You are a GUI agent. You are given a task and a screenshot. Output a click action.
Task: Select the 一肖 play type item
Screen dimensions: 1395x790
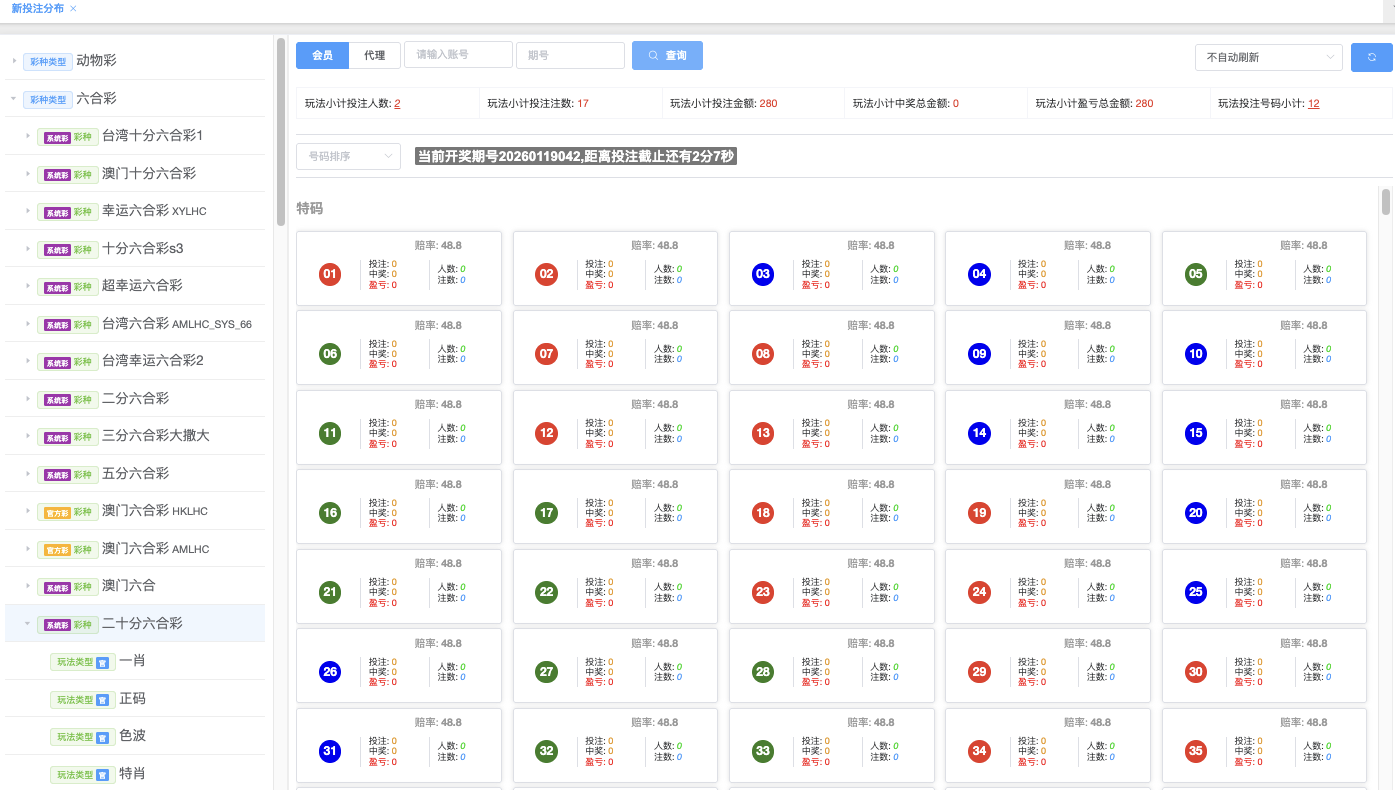pyautogui.click(x=132, y=661)
